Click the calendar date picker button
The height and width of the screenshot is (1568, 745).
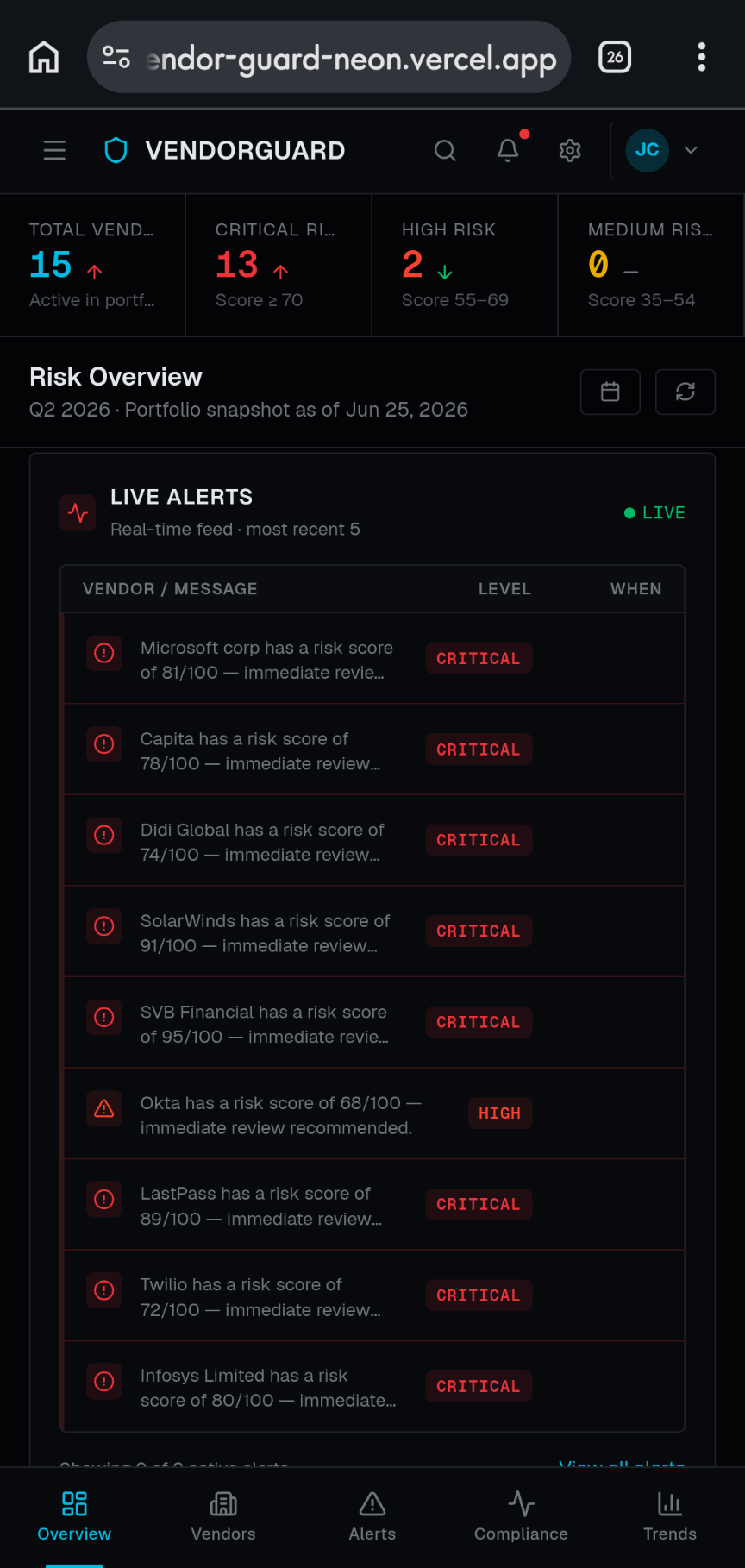(x=610, y=392)
